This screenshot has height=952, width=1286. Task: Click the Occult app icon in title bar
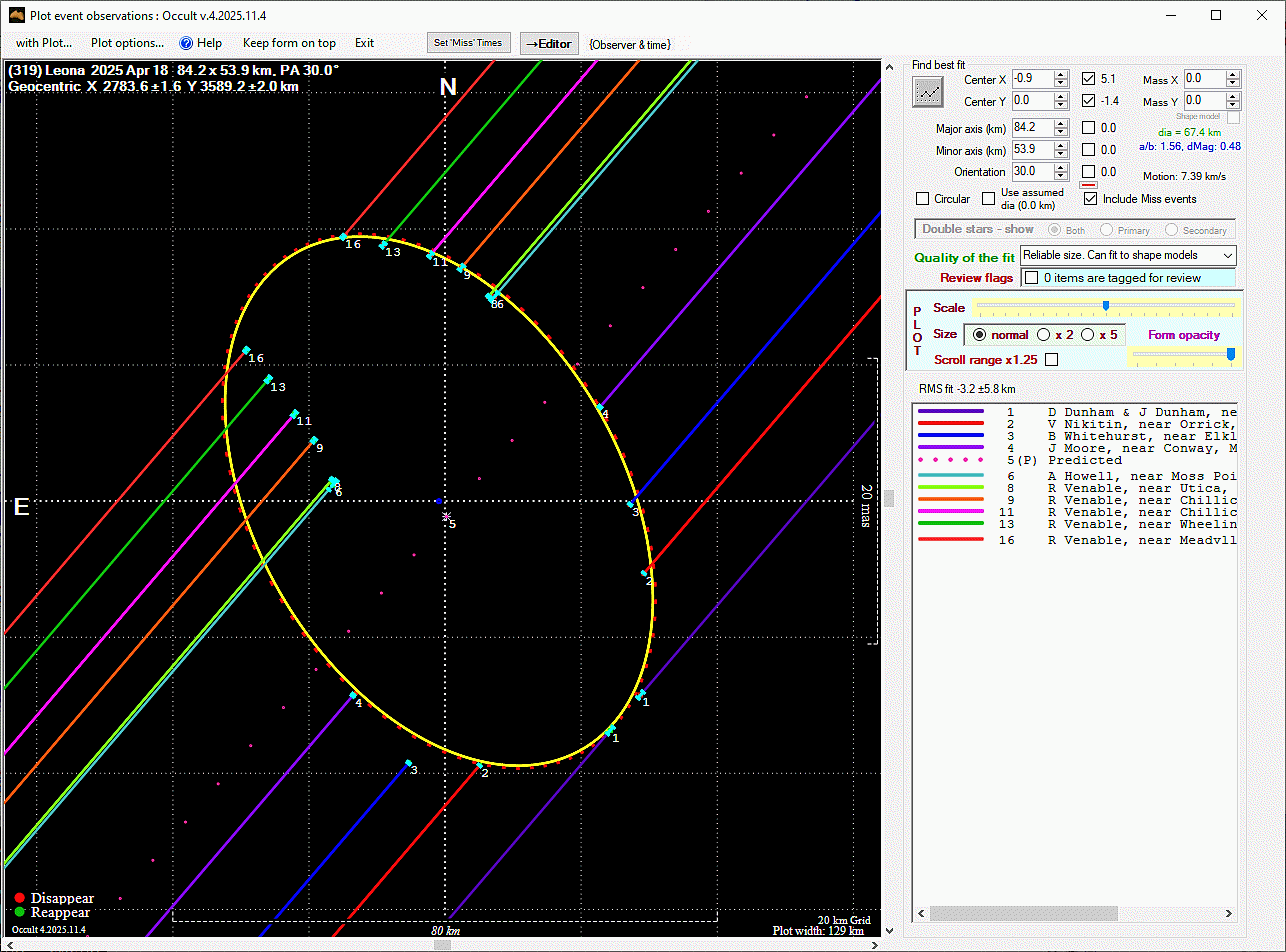click(x=16, y=16)
